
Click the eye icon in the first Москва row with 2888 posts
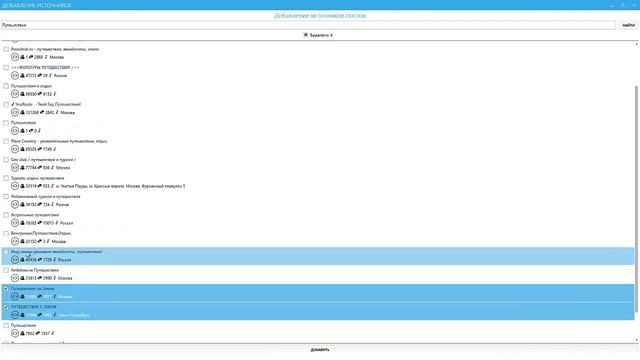pos(15,57)
